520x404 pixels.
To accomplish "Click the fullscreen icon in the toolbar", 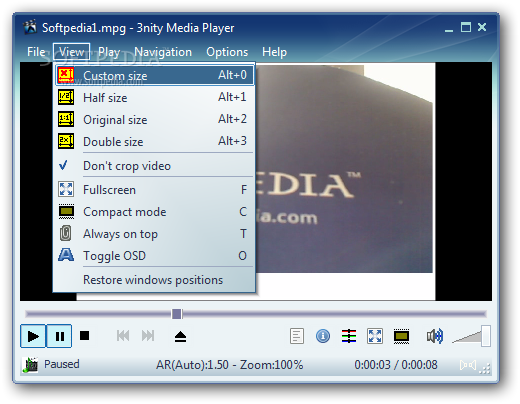I will pyautogui.click(x=375, y=336).
